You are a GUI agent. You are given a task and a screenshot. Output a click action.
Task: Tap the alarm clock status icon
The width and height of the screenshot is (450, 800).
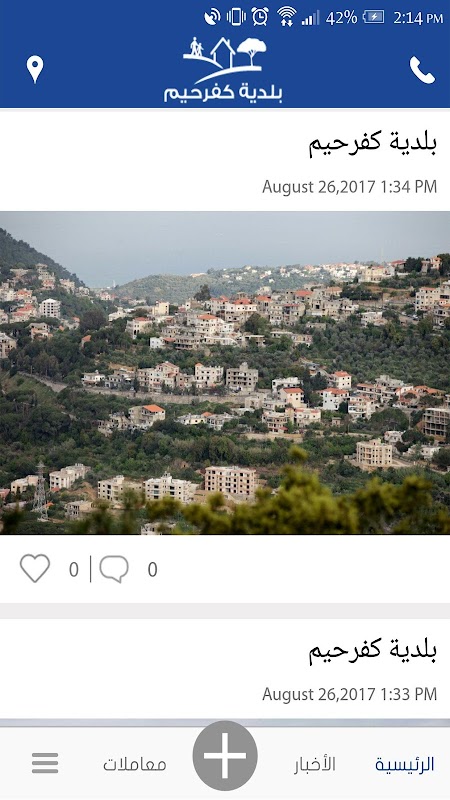click(x=260, y=17)
